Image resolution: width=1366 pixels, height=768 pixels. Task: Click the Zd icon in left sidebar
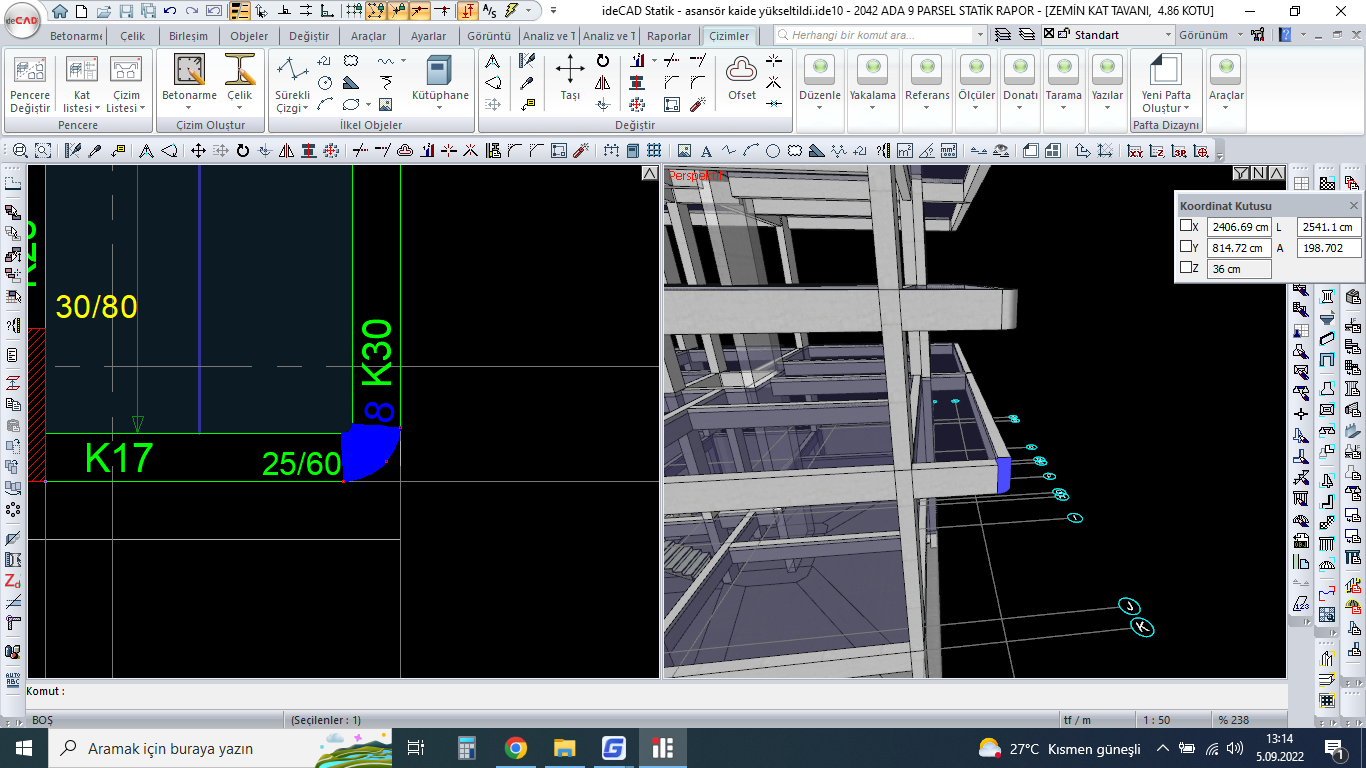click(12, 581)
